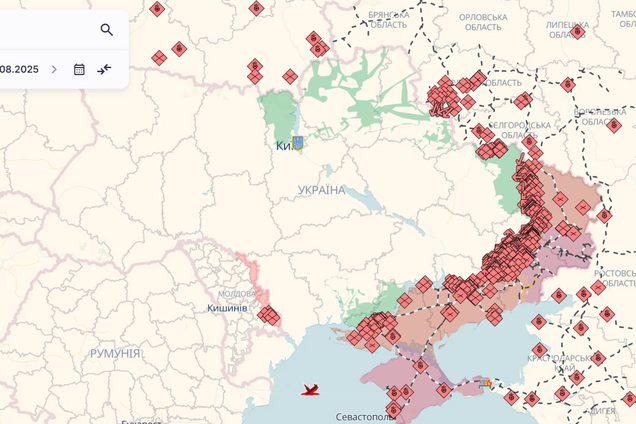The height and width of the screenshot is (424, 636).
Task: Click the Брянська область label
Action: [388, 20]
